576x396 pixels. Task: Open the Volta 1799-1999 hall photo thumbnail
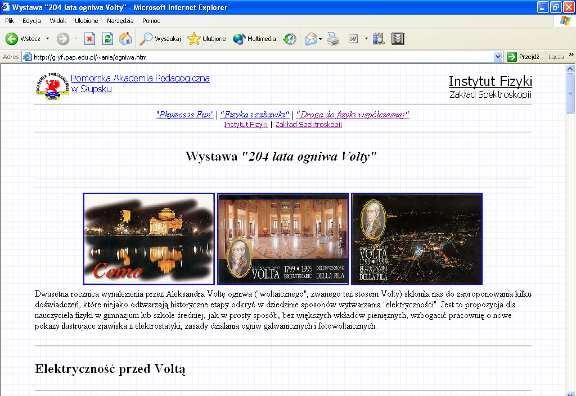[x=283, y=239]
